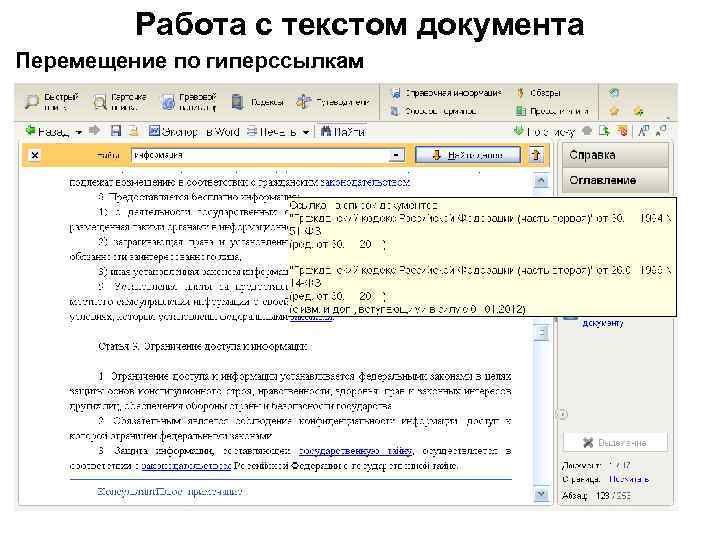Toggle the Найти binoculars search button
Image resolution: width=720 pixels, height=540 pixels.
(x=343, y=132)
